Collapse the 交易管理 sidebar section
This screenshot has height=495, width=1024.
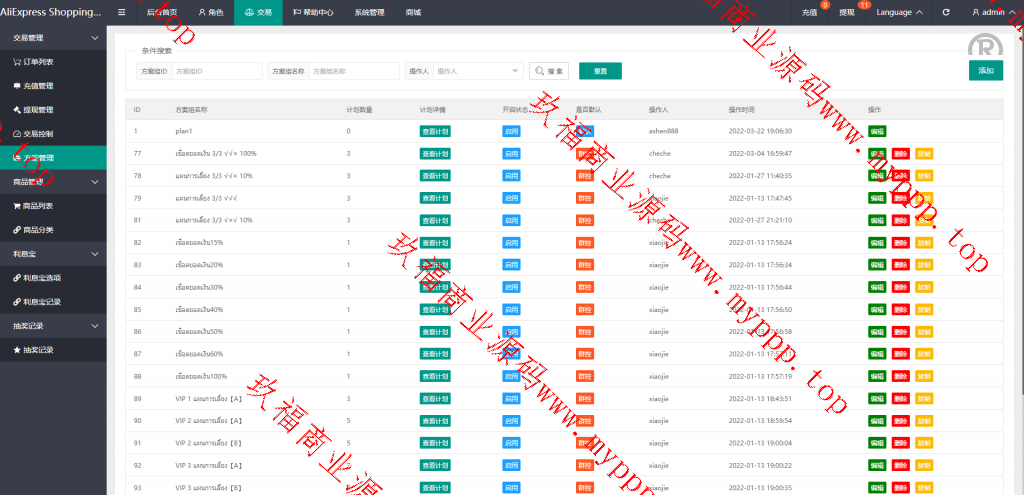tap(94, 37)
